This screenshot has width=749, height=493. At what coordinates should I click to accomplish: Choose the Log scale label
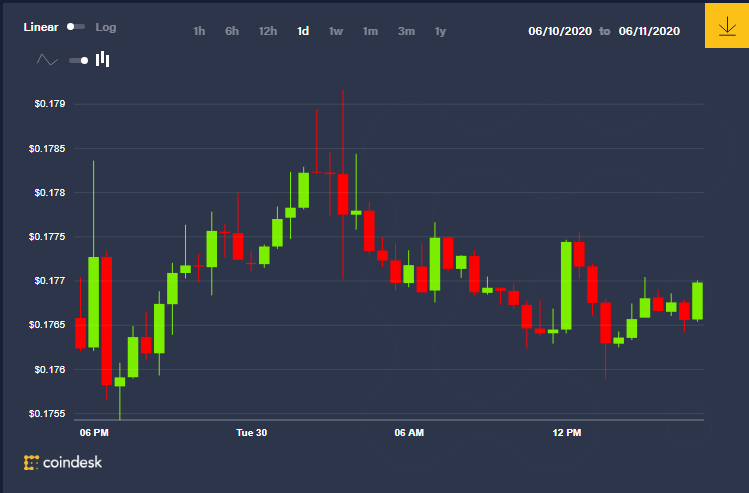(106, 28)
